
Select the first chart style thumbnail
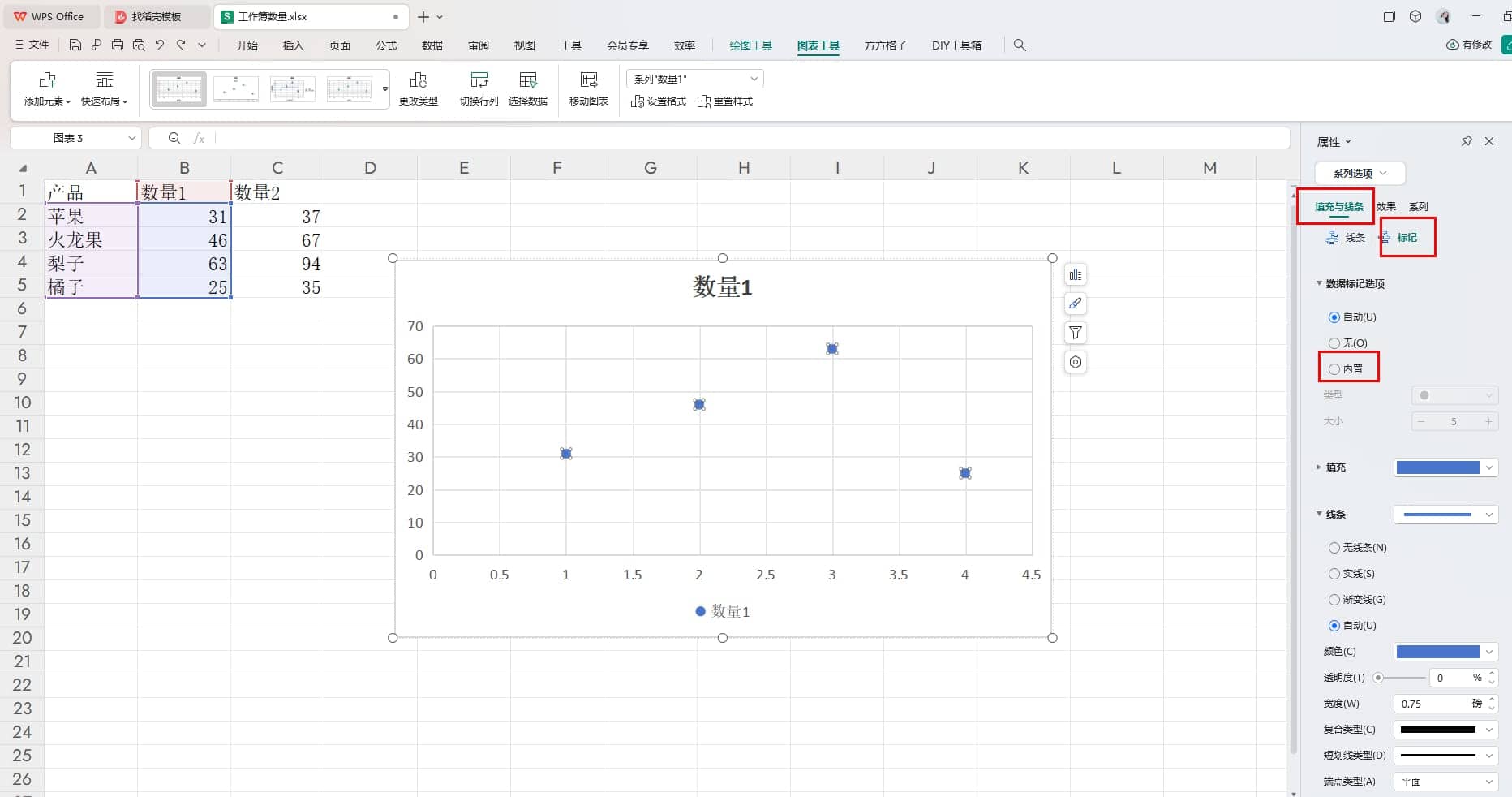[178, 89]
